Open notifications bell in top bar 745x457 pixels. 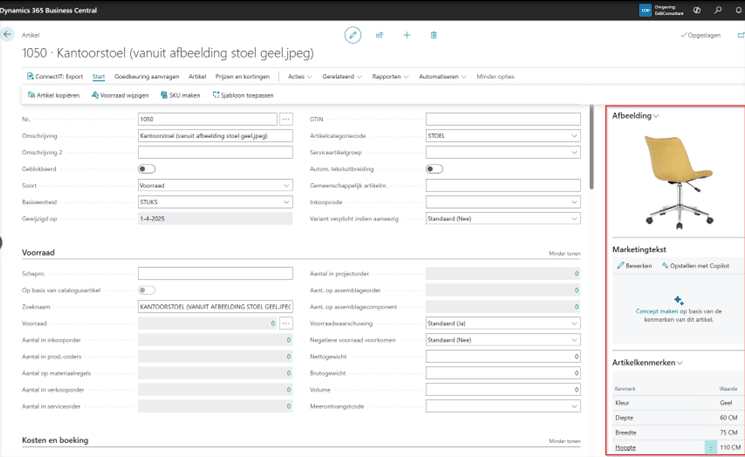[x=739, y=10]
